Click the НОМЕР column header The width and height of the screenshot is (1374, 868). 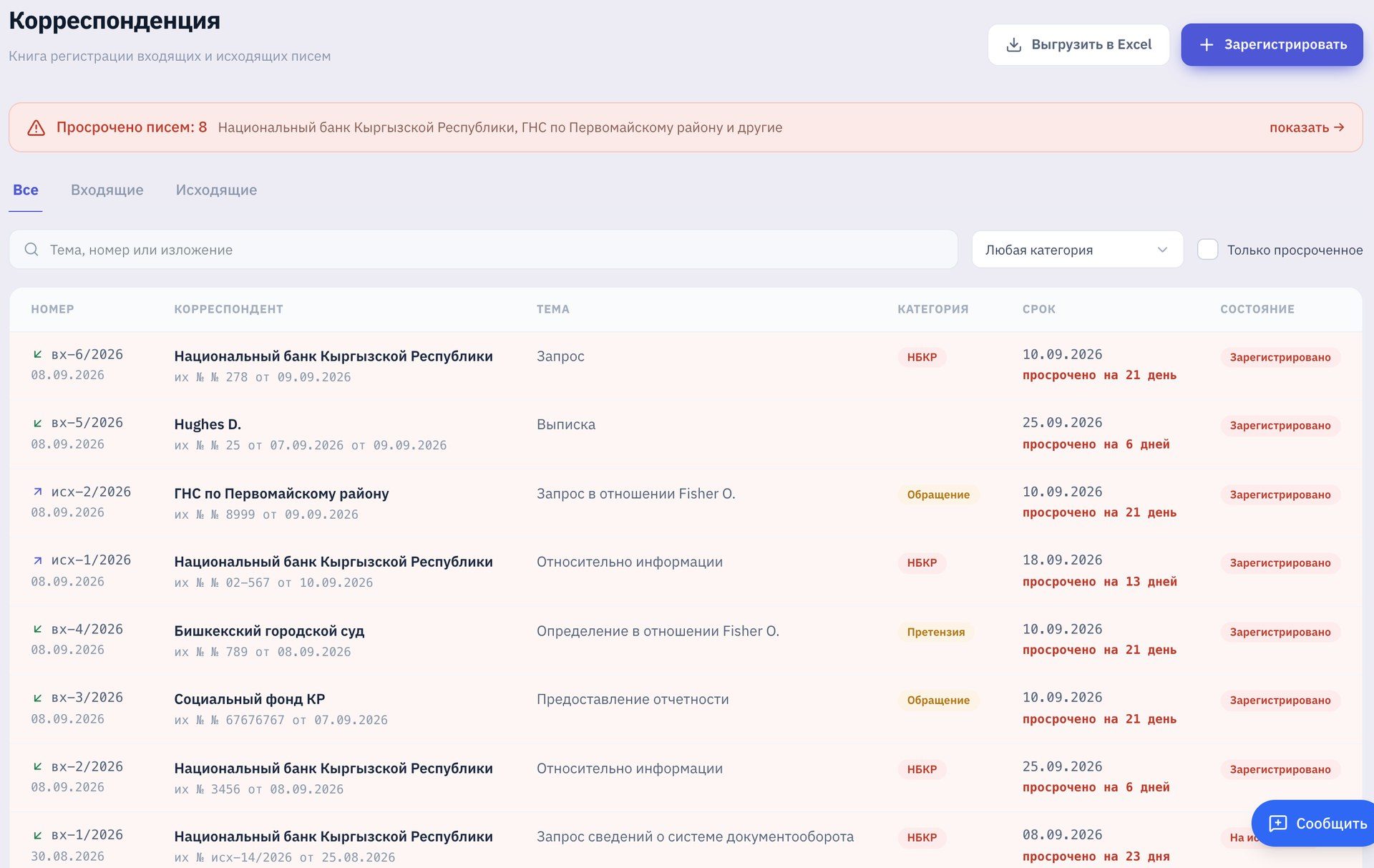52,309
